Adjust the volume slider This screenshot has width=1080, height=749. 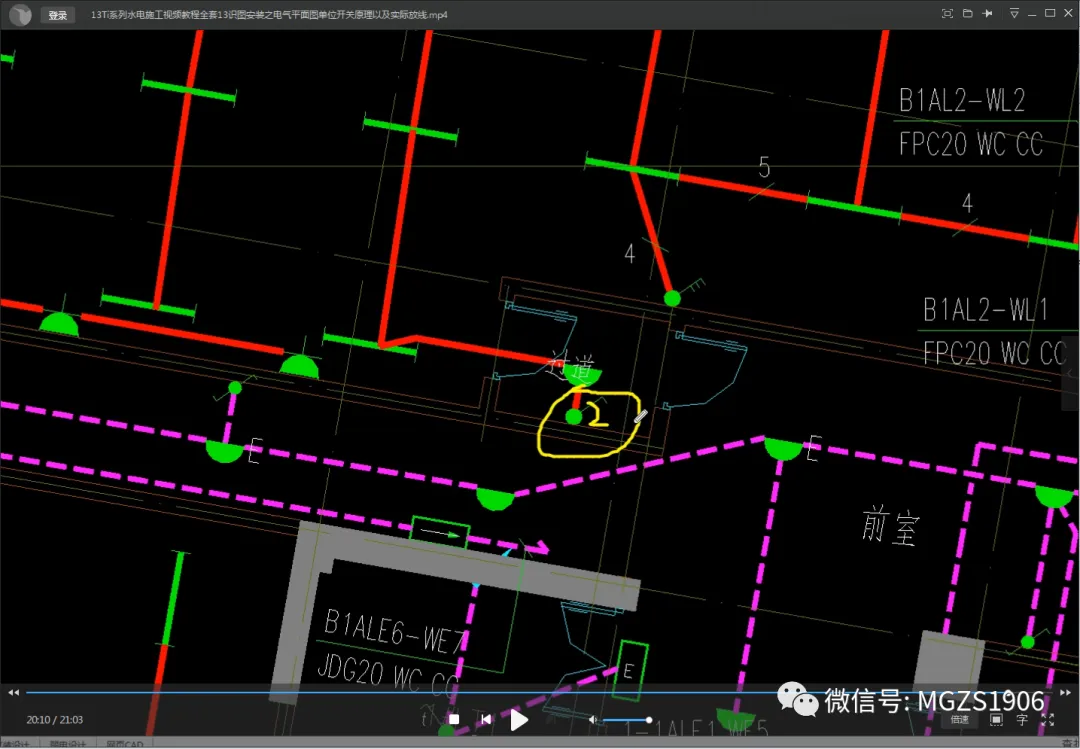click(x=627, y=720)
